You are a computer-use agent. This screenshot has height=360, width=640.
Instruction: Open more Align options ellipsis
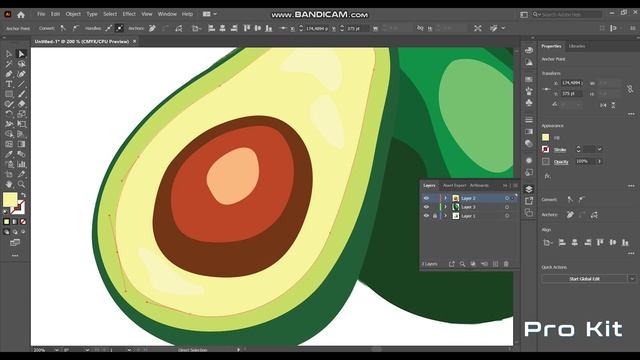click(631, 253)
